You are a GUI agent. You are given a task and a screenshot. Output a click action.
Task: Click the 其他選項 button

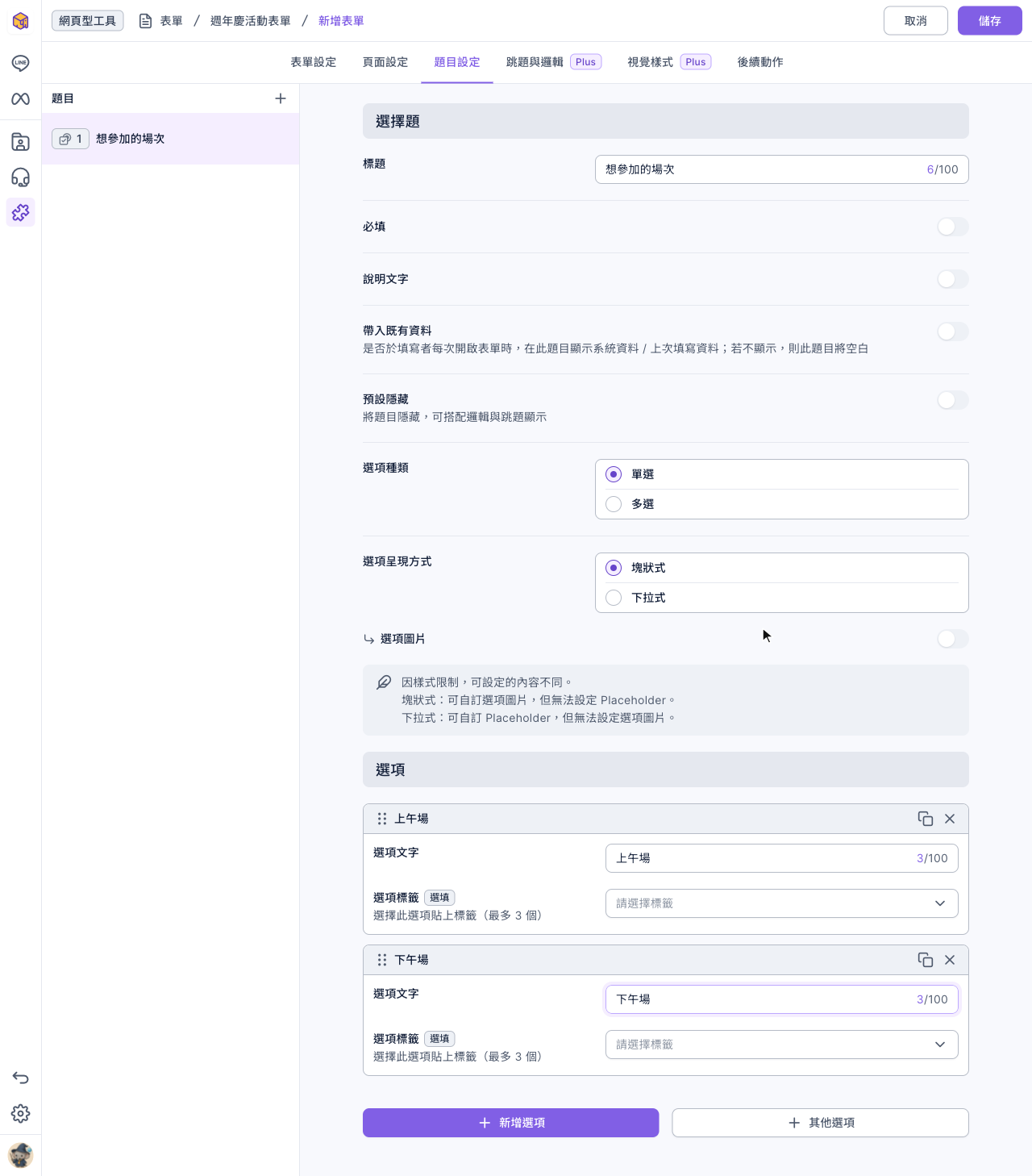[821, 1123]
